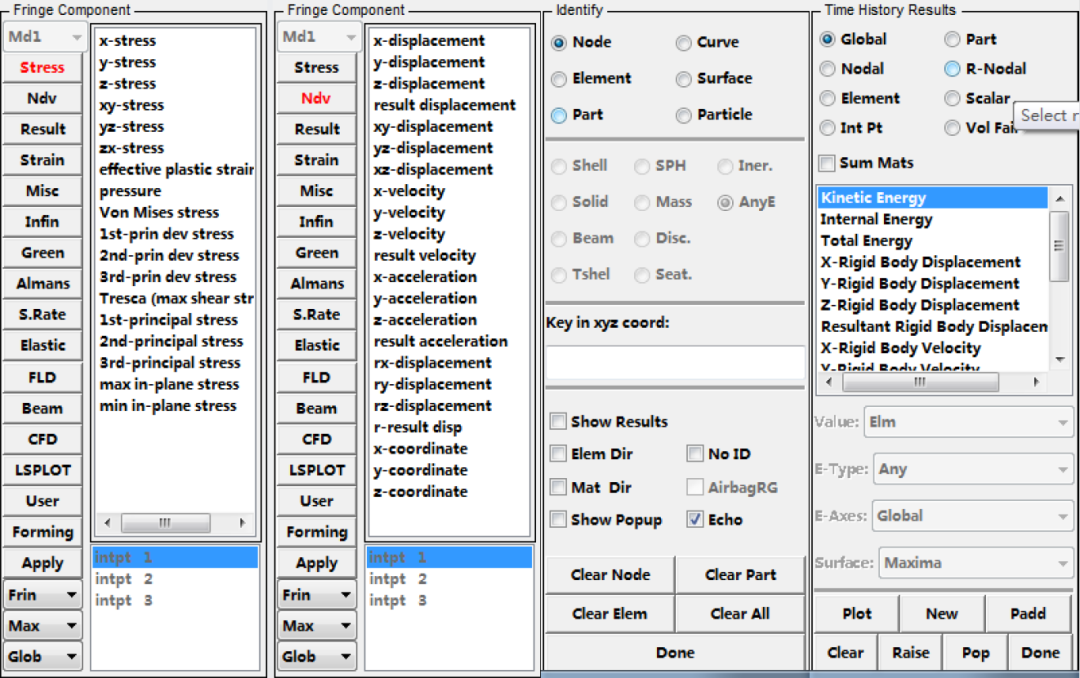Select result displacement in the list
The height and width of the screenshot is (678, 1080).
(x=444, y=105)
